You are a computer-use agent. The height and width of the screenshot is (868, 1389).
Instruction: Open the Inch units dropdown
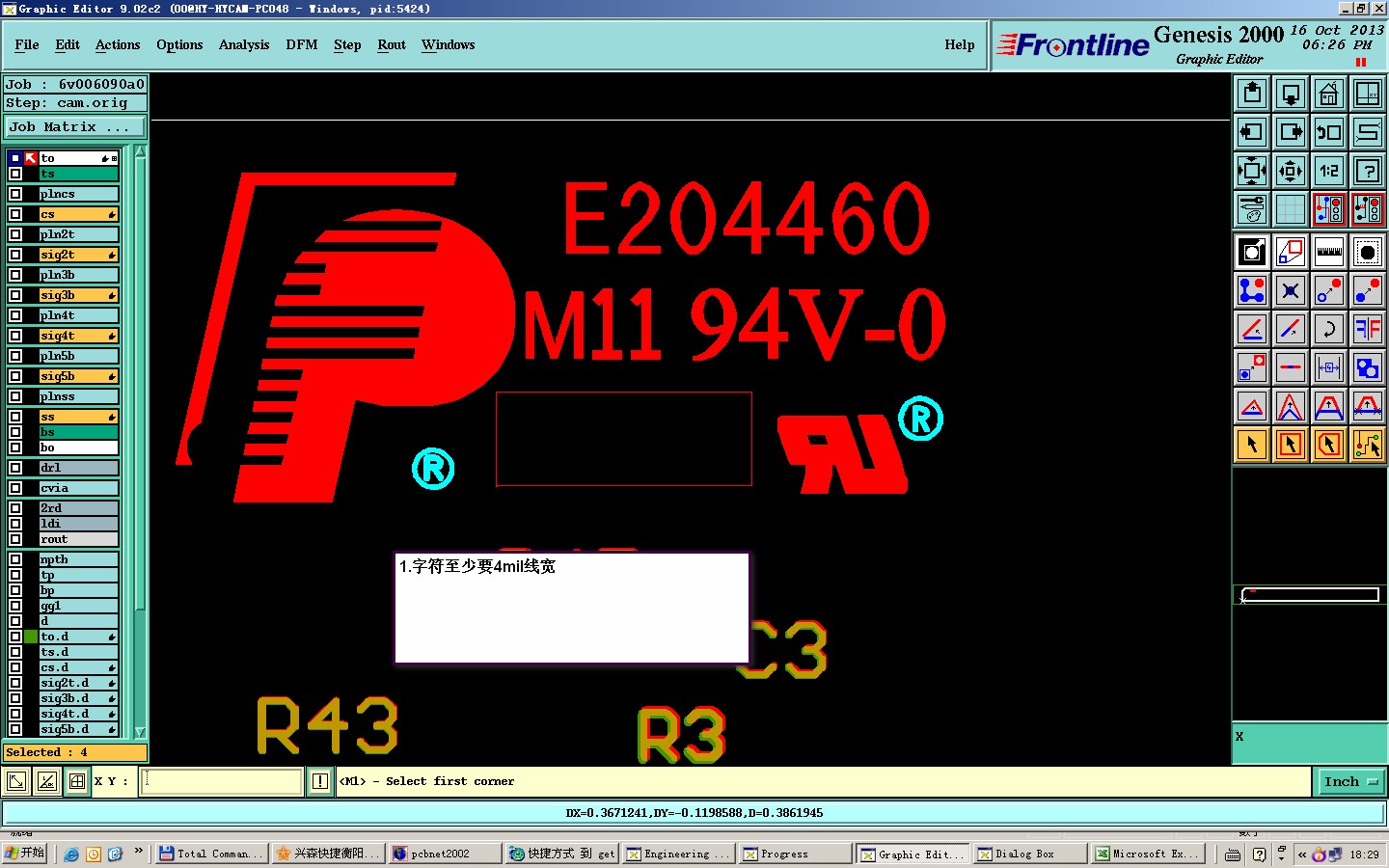[1350, 781]
